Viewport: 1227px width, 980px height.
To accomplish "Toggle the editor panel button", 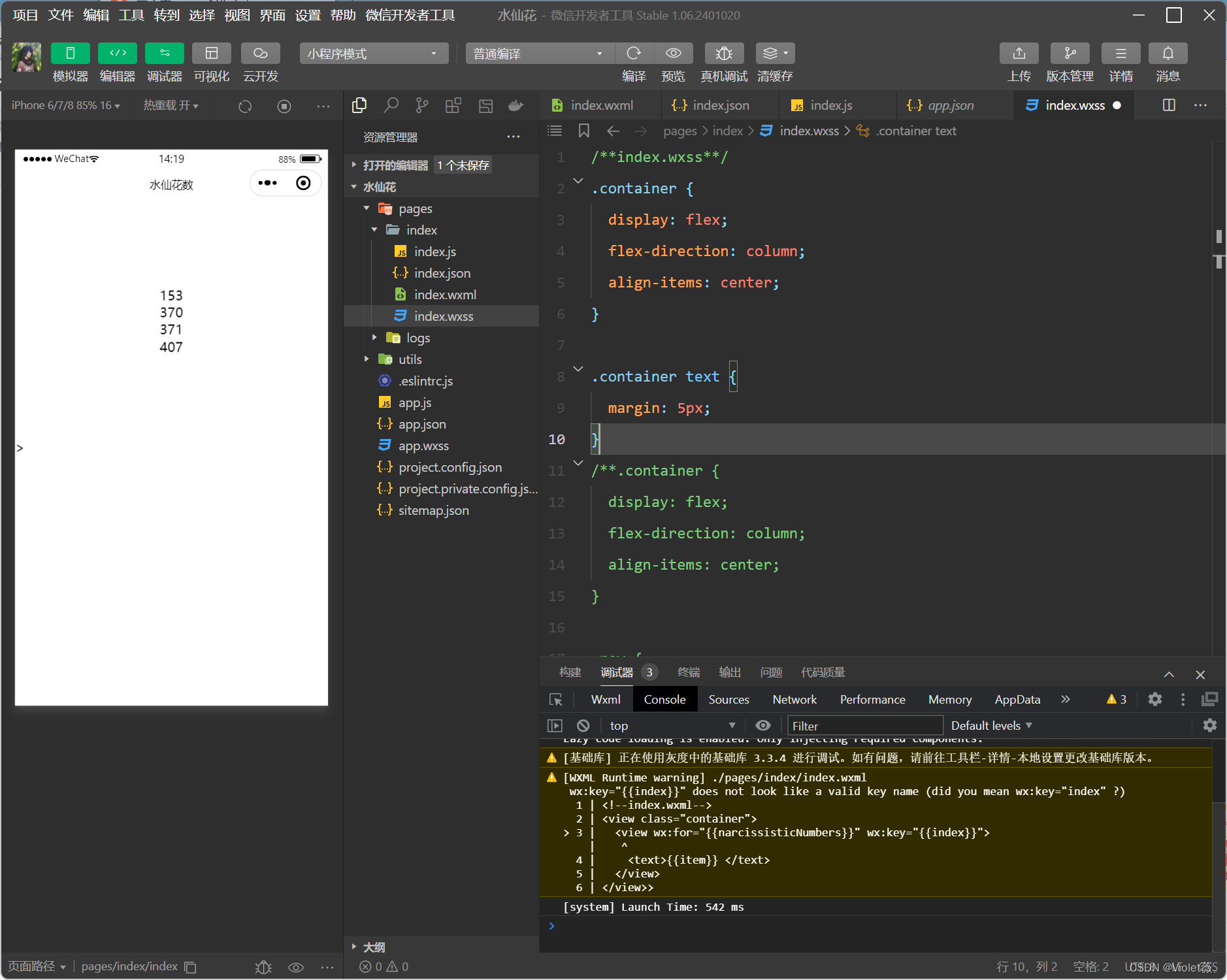I will click(118, 53).
